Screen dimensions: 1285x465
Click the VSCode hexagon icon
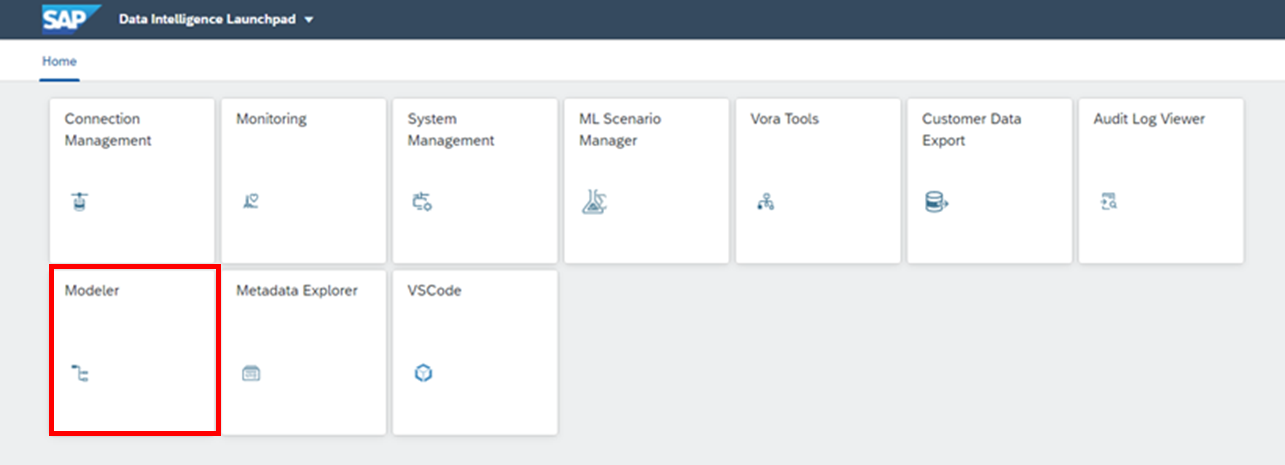[x=423, y=373]
